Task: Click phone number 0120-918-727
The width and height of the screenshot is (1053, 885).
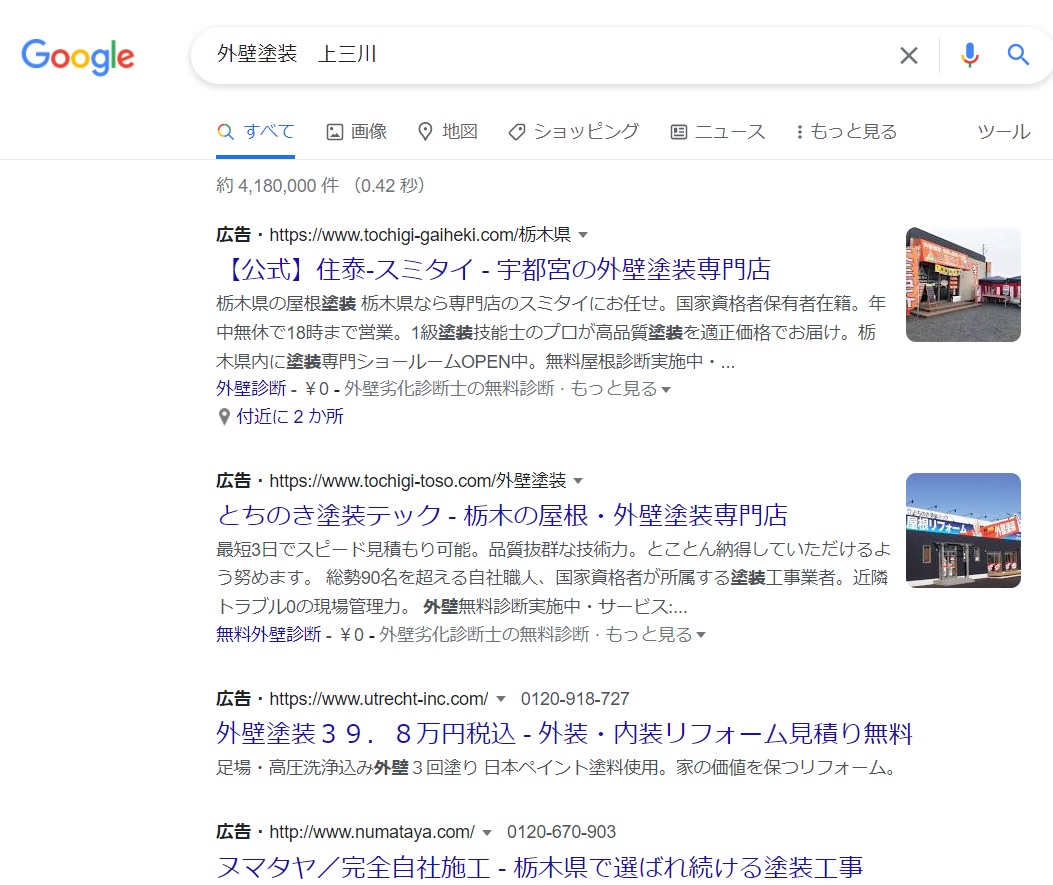Action: point(575,699)
